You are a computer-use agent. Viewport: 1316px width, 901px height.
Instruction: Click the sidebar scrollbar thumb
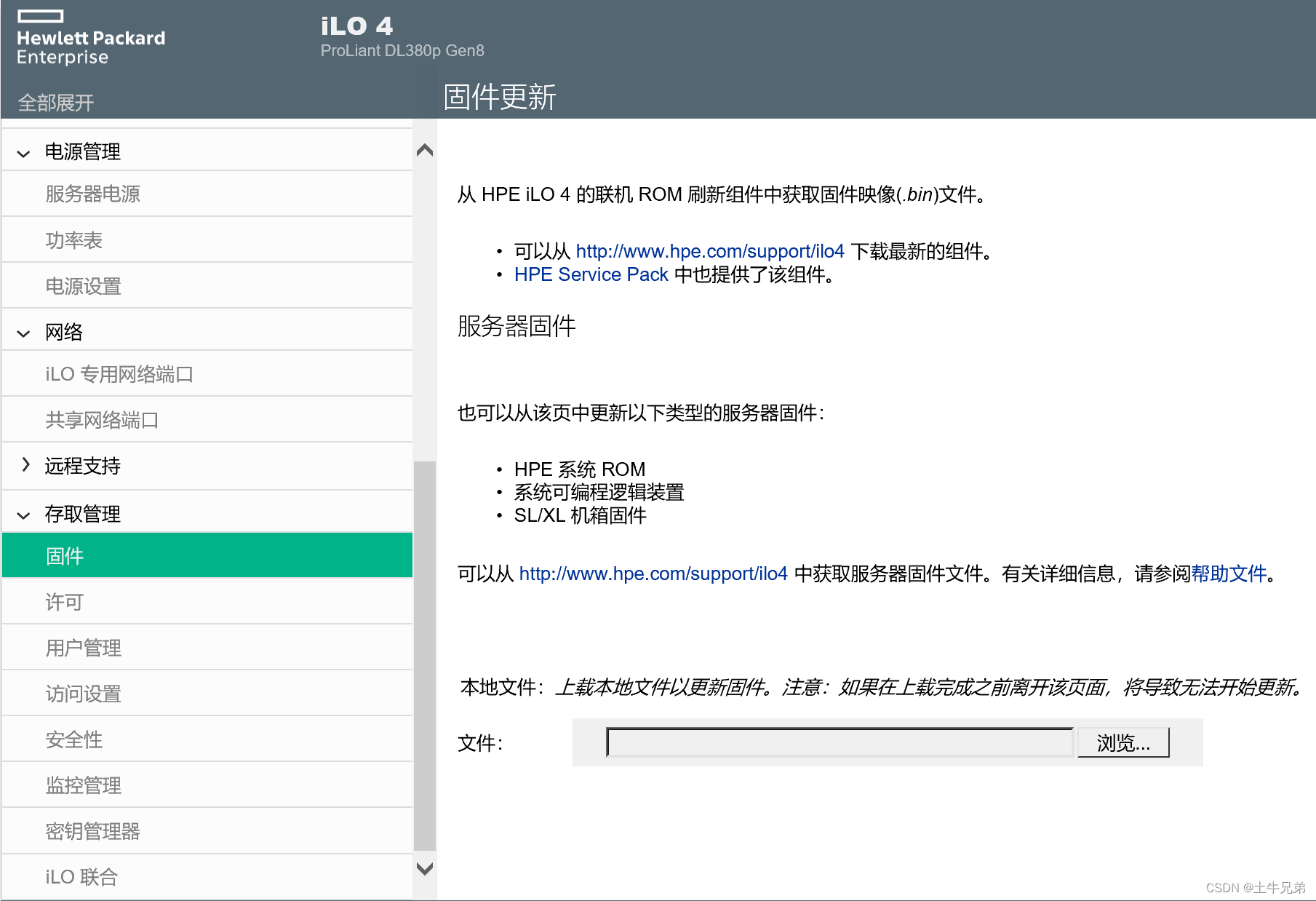(425, 656)
